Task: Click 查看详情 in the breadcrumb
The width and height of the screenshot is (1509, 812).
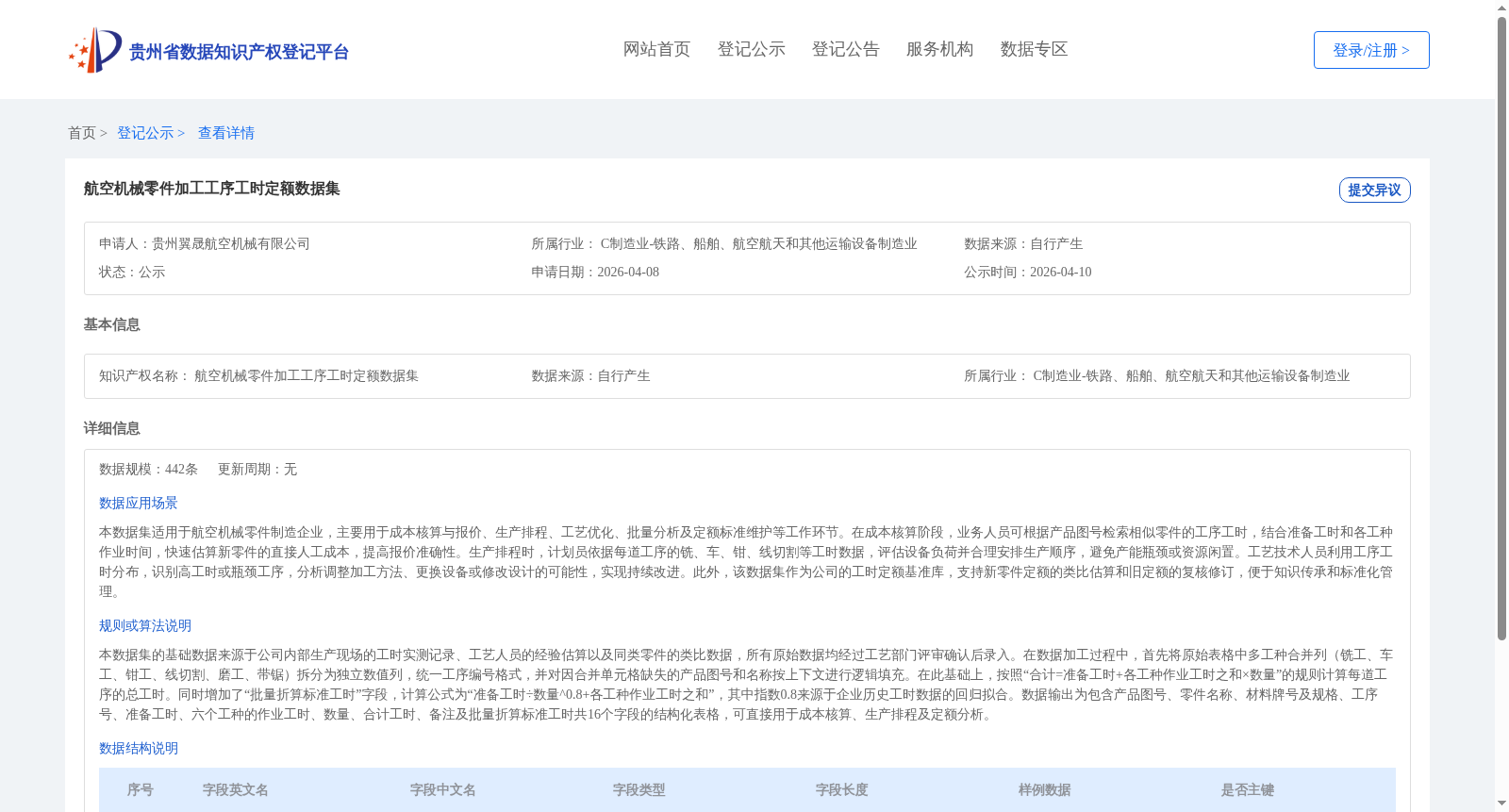Action: [x=226, y=133]
